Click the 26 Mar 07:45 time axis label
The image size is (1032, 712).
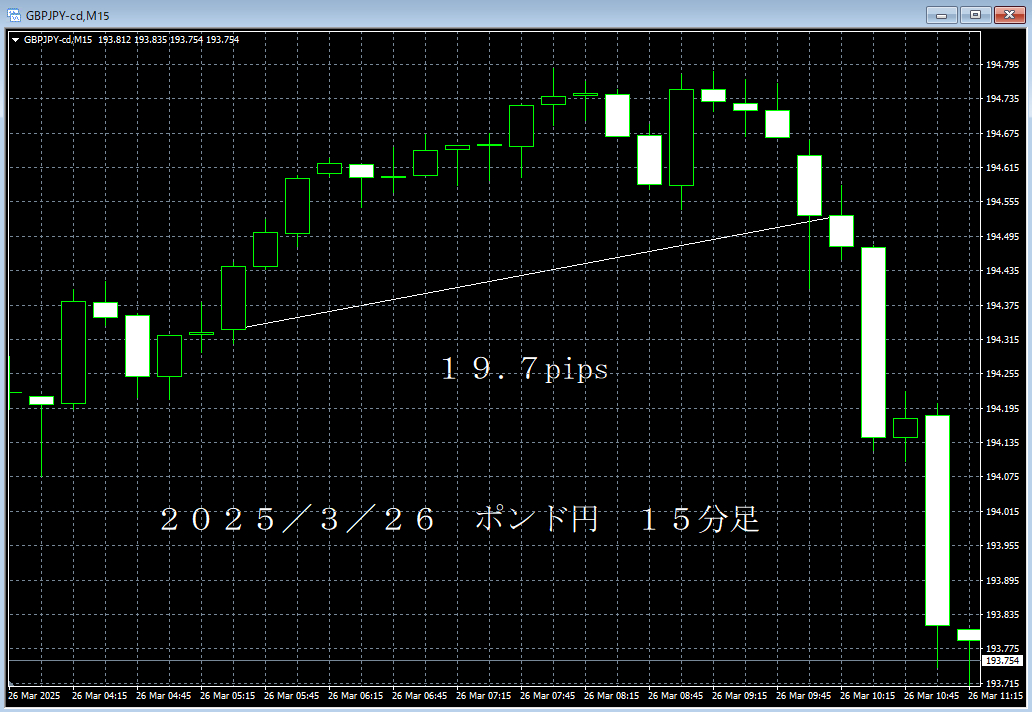pos(548,696)
